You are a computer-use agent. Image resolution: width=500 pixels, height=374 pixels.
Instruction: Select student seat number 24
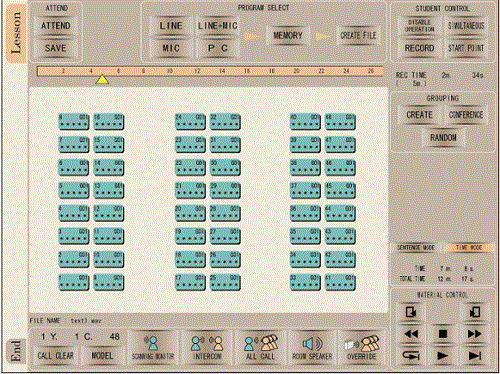point(190,122)
